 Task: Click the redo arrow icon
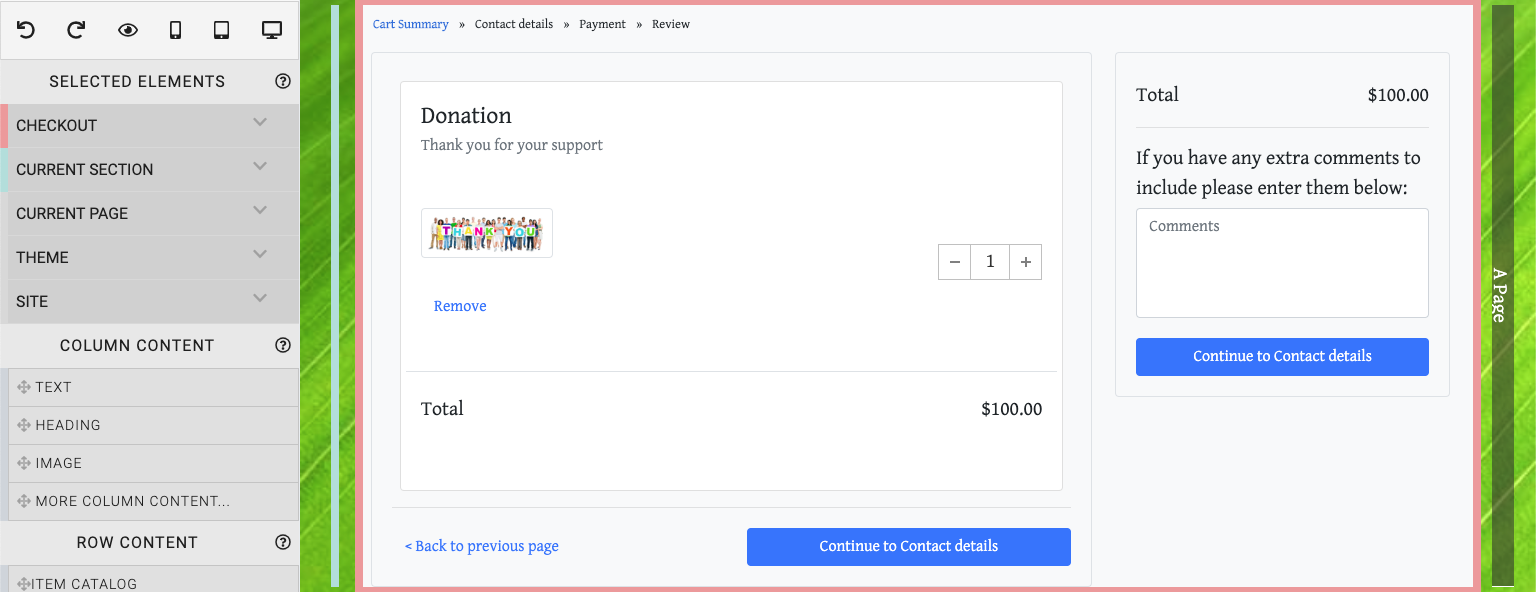pyautogui.click(x=76, y=30)
